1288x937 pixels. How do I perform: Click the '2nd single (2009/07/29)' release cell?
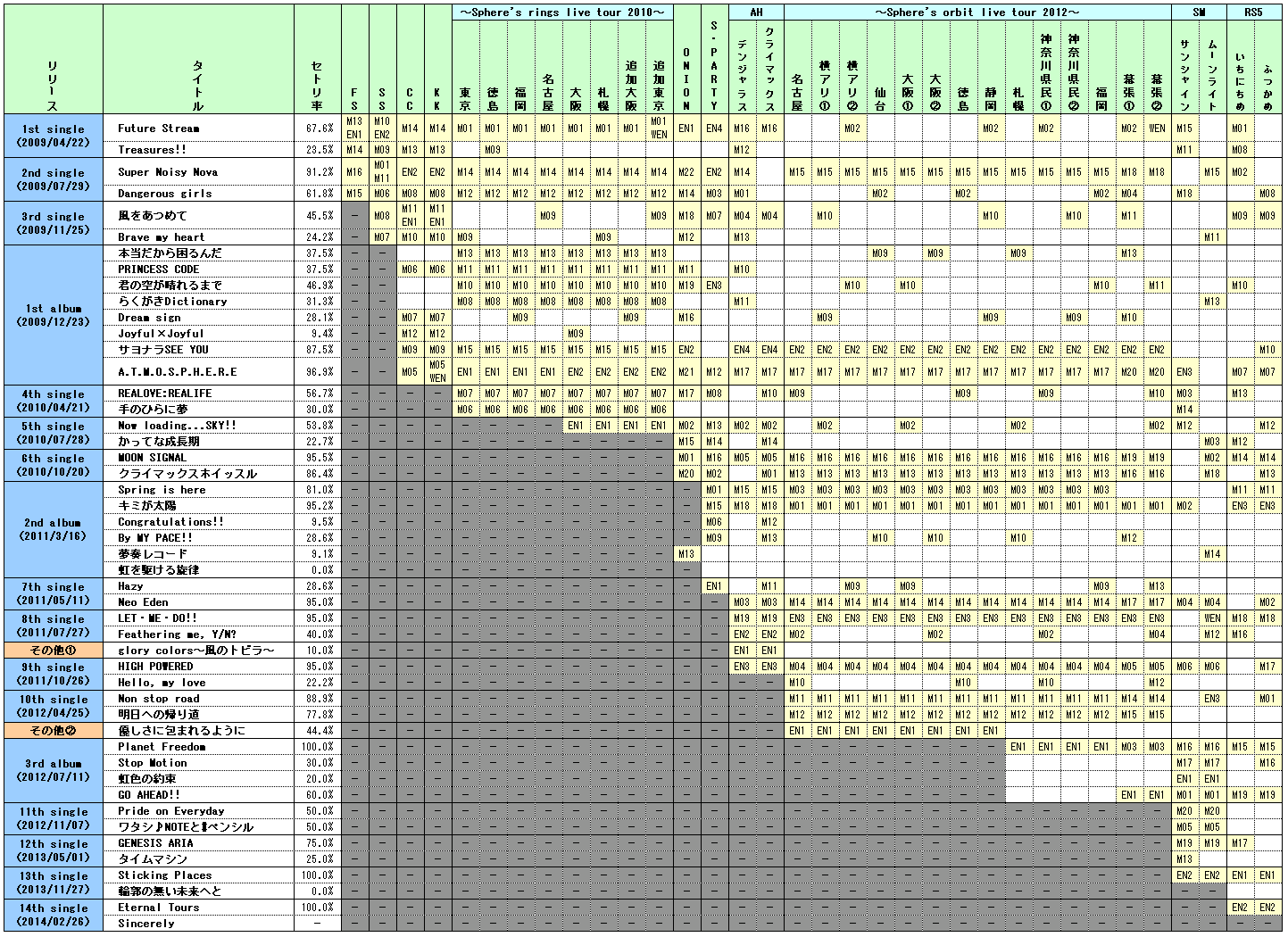click(x=54, y=179)
